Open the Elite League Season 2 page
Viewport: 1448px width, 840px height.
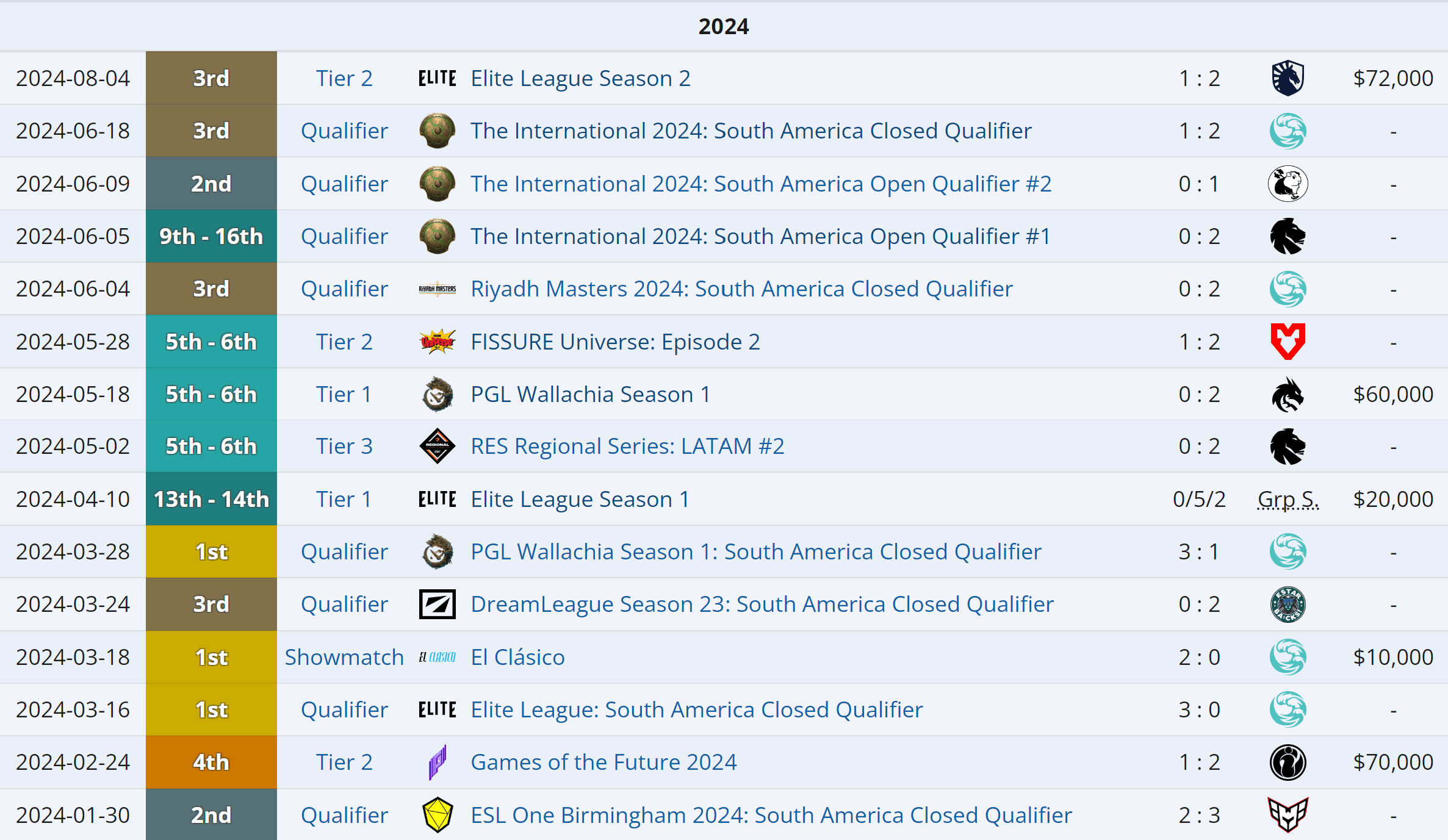coord(580,77)
